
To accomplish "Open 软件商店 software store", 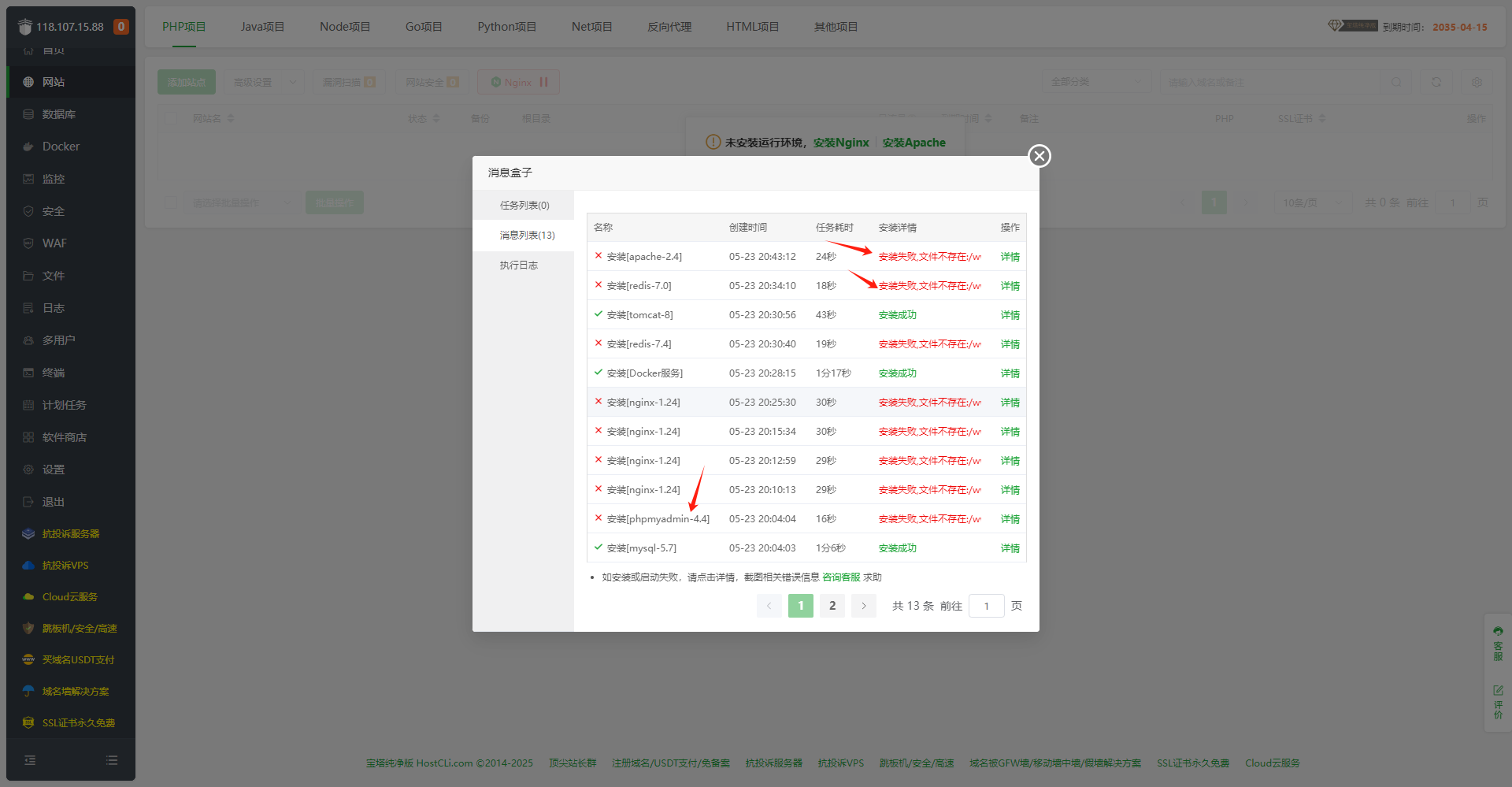I will [71, 437].
